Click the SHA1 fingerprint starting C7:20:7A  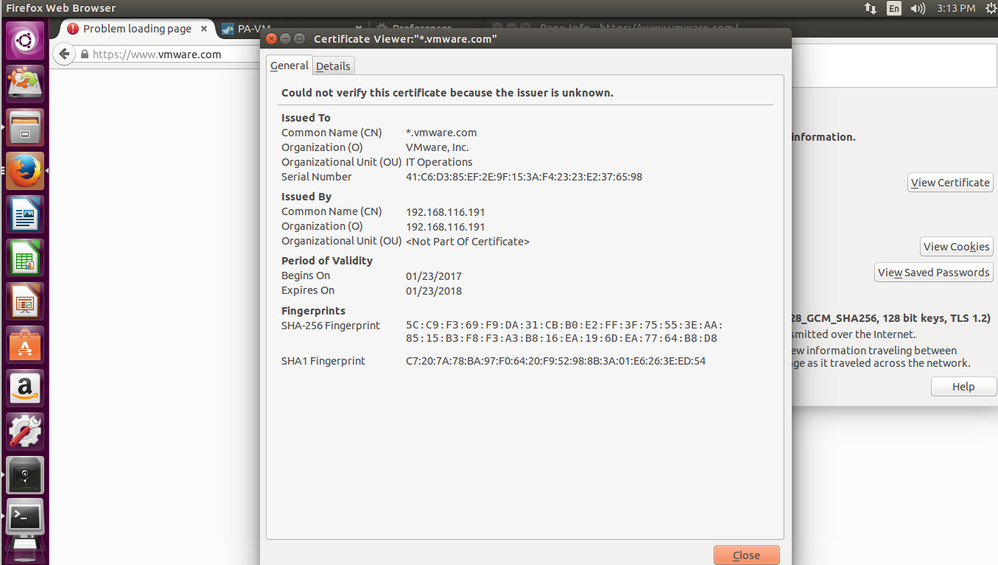click(556, 361)
